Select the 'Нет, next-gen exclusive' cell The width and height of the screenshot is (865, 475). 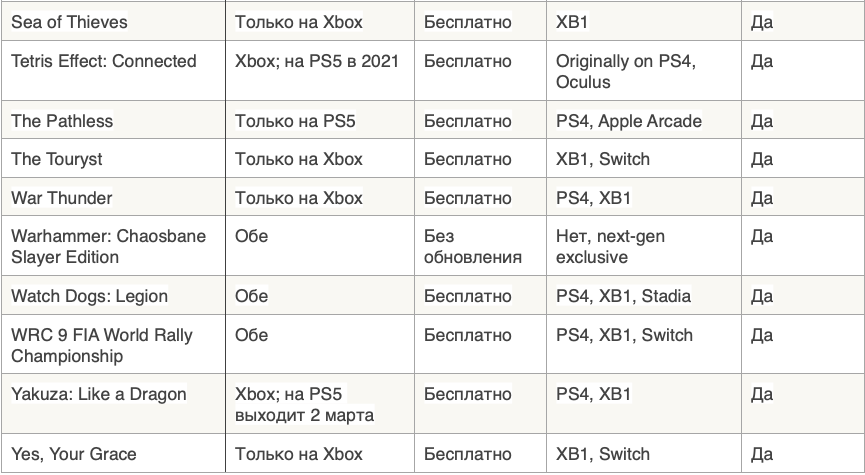click(610, 247)
